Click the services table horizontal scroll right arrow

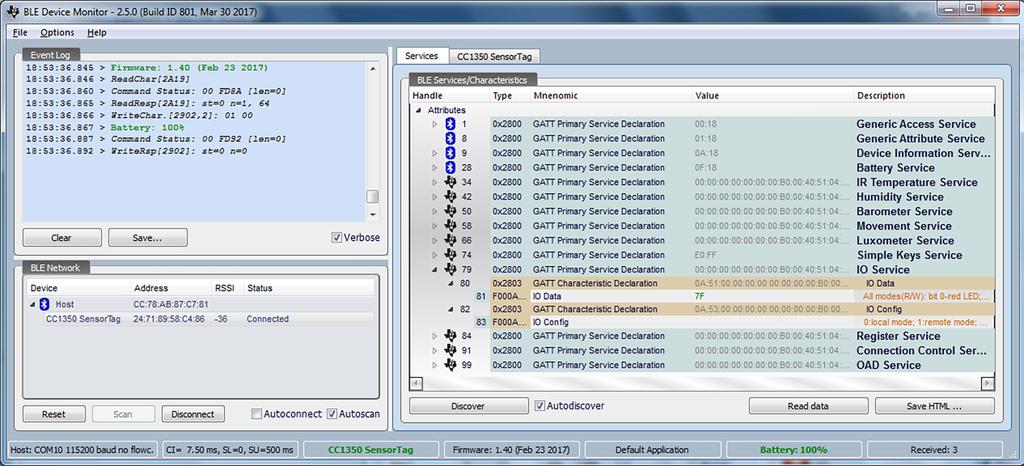point(989,383)
